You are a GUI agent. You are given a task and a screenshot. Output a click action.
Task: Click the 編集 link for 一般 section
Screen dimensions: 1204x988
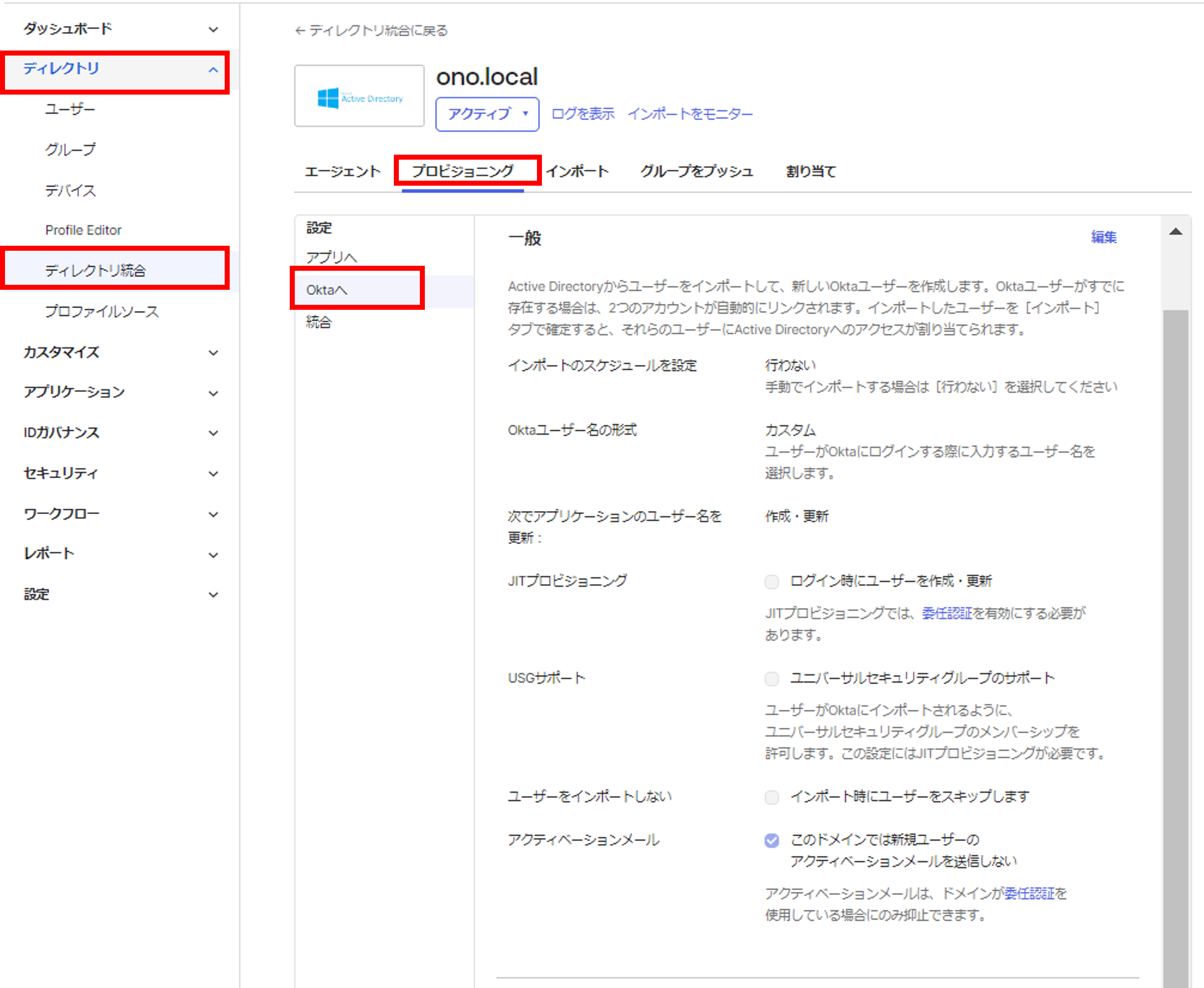(x=1103, y=237)
